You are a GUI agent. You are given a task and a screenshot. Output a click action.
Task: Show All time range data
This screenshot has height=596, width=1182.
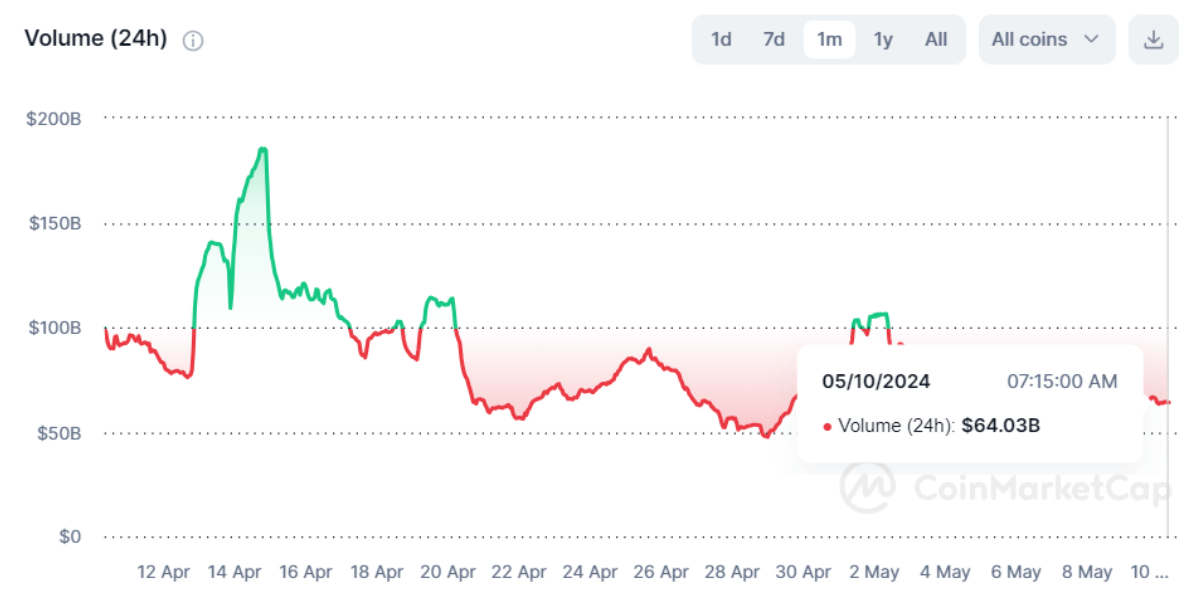coord(936,40)
